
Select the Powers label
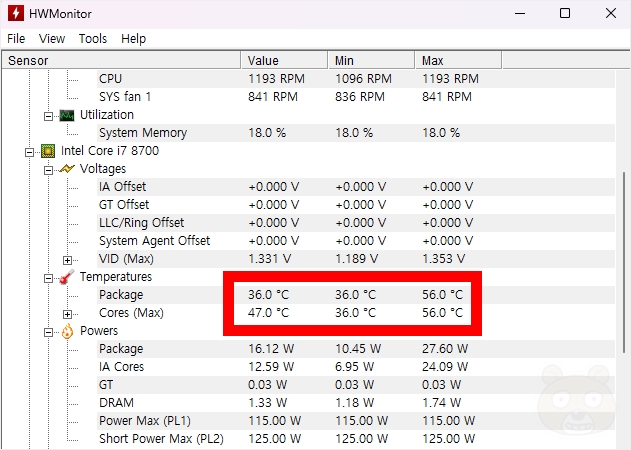(x=99, y=331)
